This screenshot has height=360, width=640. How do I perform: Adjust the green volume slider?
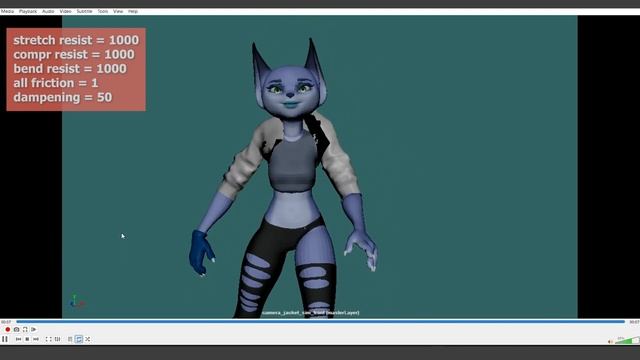coord(627,340)
